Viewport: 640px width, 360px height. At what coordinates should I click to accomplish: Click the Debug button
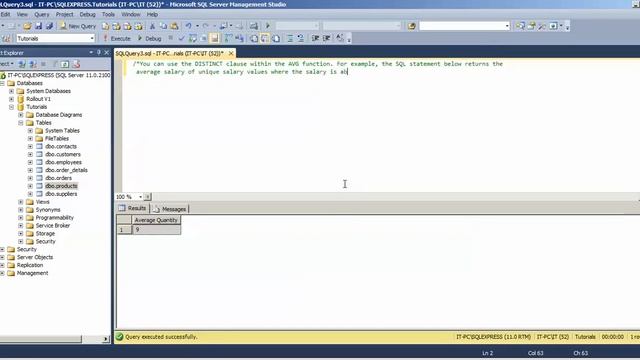coord(149,38)
